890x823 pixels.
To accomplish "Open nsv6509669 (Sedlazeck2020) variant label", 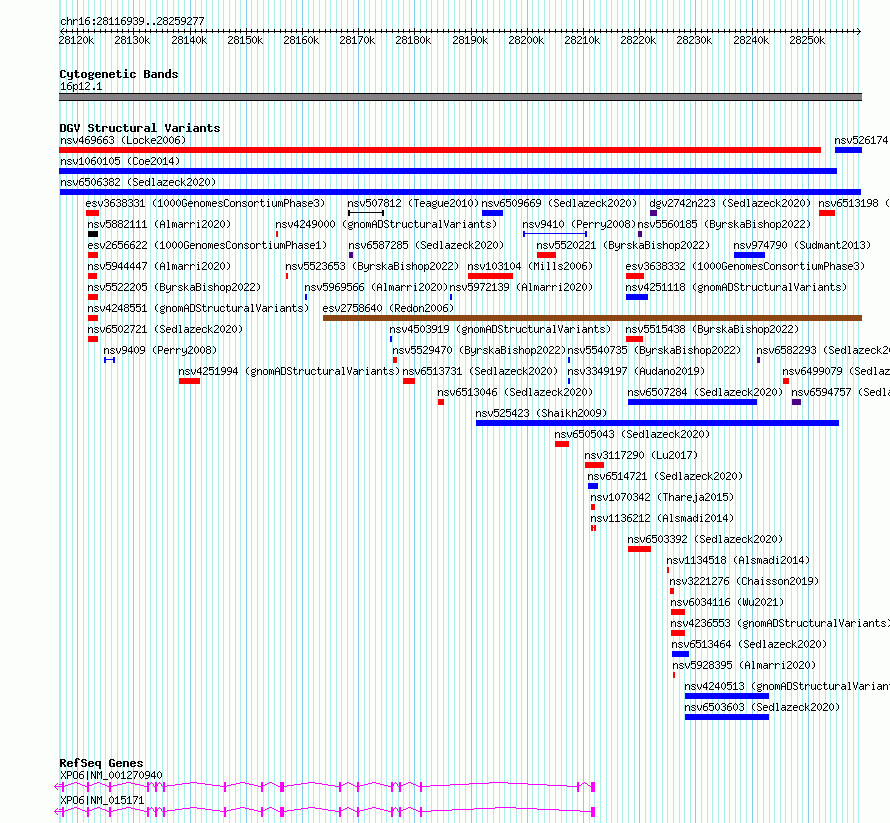I will (559, 203).
